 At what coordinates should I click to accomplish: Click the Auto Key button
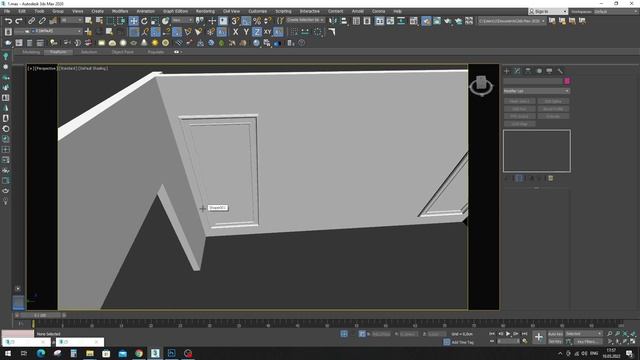pos(555,334)
